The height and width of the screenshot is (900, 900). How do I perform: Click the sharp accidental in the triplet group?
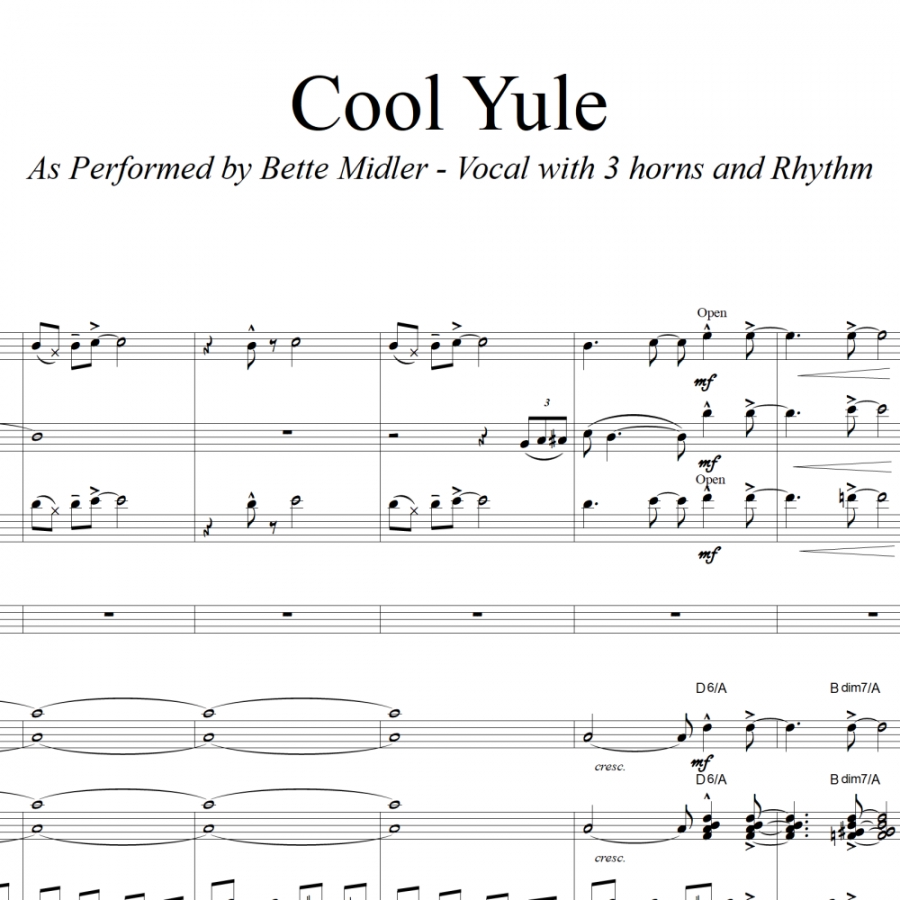[x=552, y=440]
